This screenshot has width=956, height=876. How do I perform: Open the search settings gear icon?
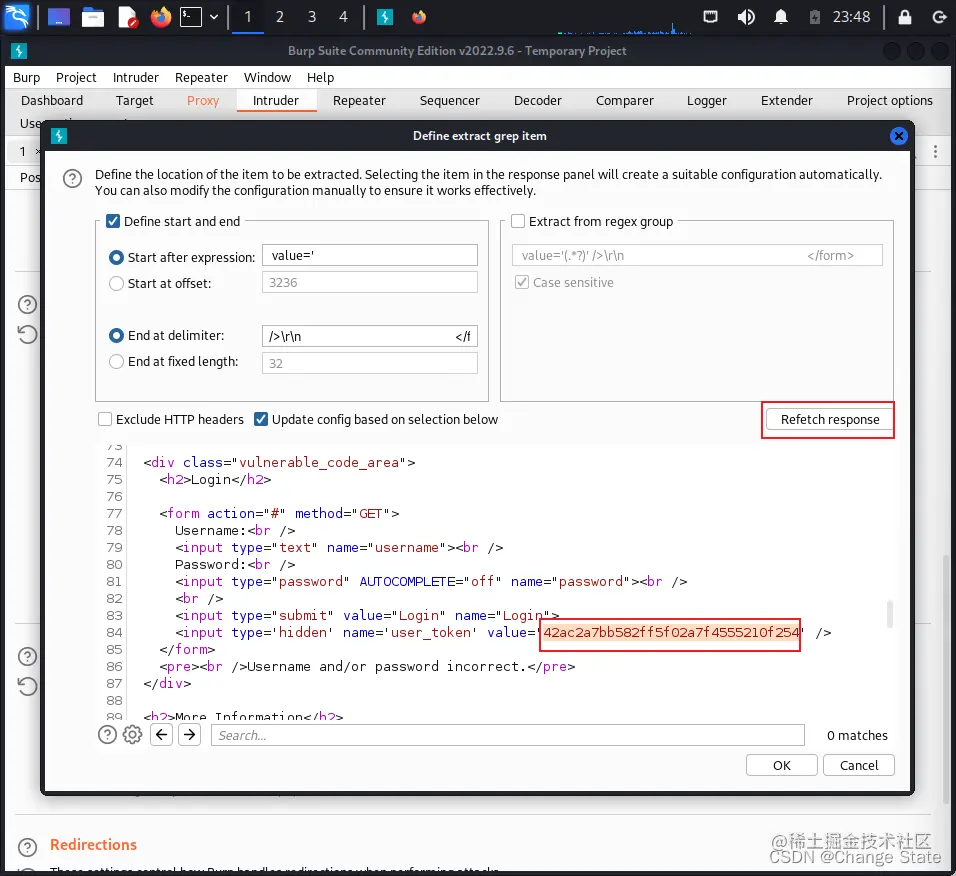[x=132, y=735]
